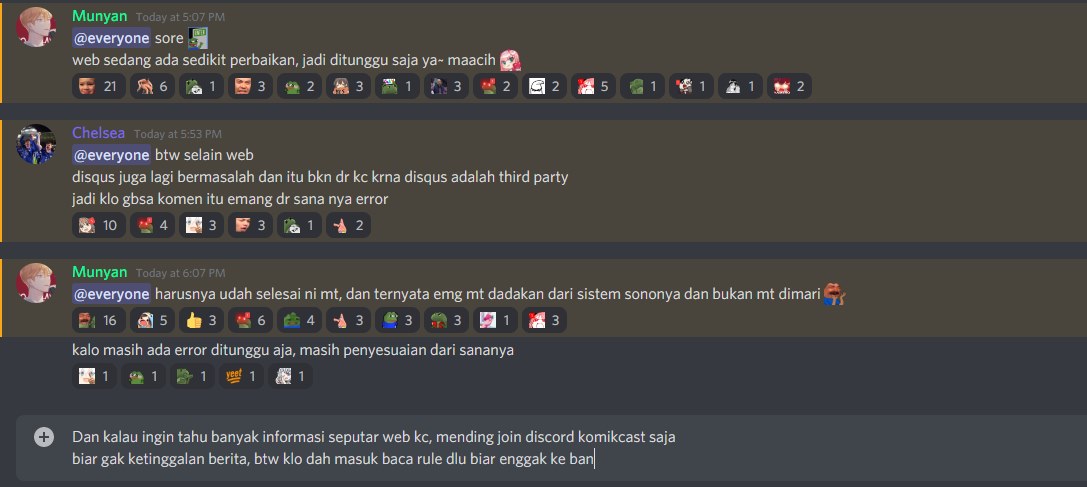Click the Chelsea username
The width and height of the screenshot is (1087, 487).
click(x=99, y=133)
